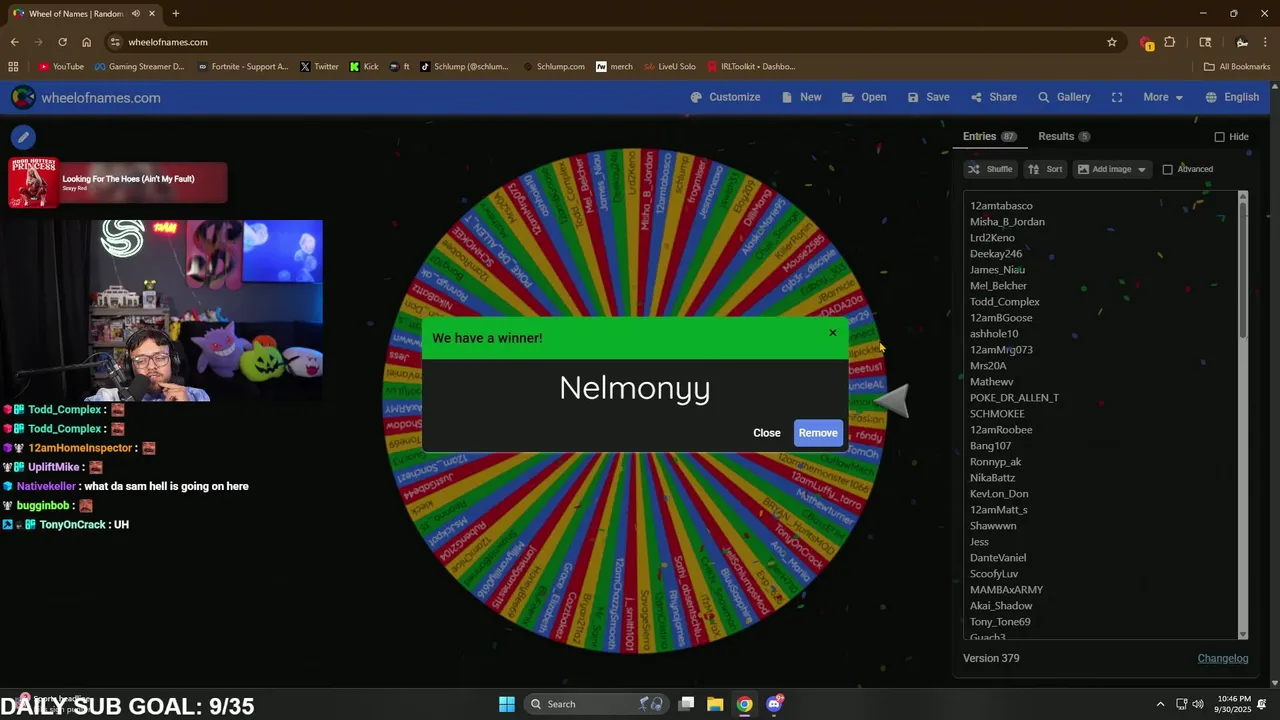Open the Gallery

pyautogui.click(x=1064, y=97)
